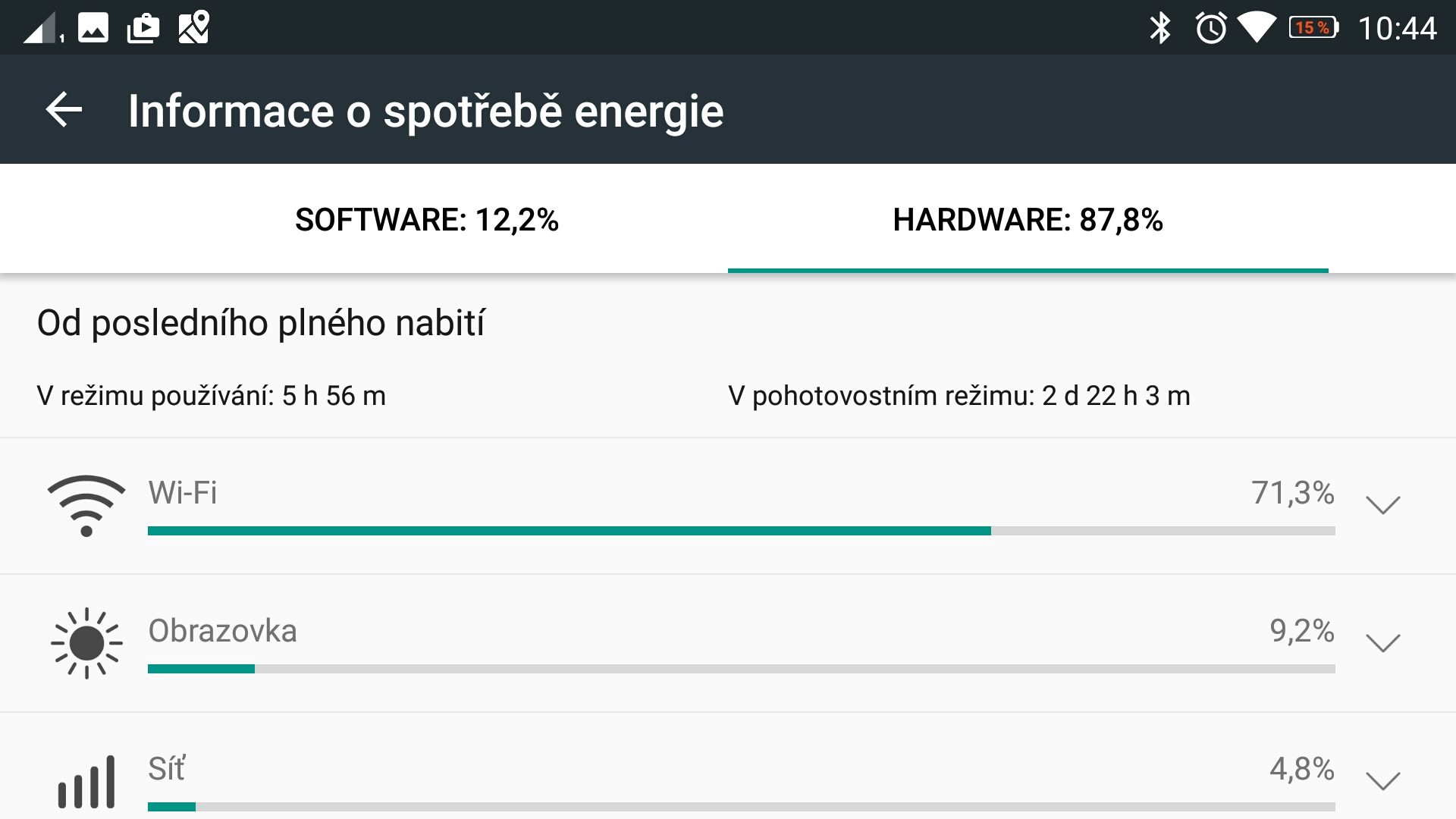
Task: Expand the Obrazovka usage details chevron
Action: coord(1382,643)
